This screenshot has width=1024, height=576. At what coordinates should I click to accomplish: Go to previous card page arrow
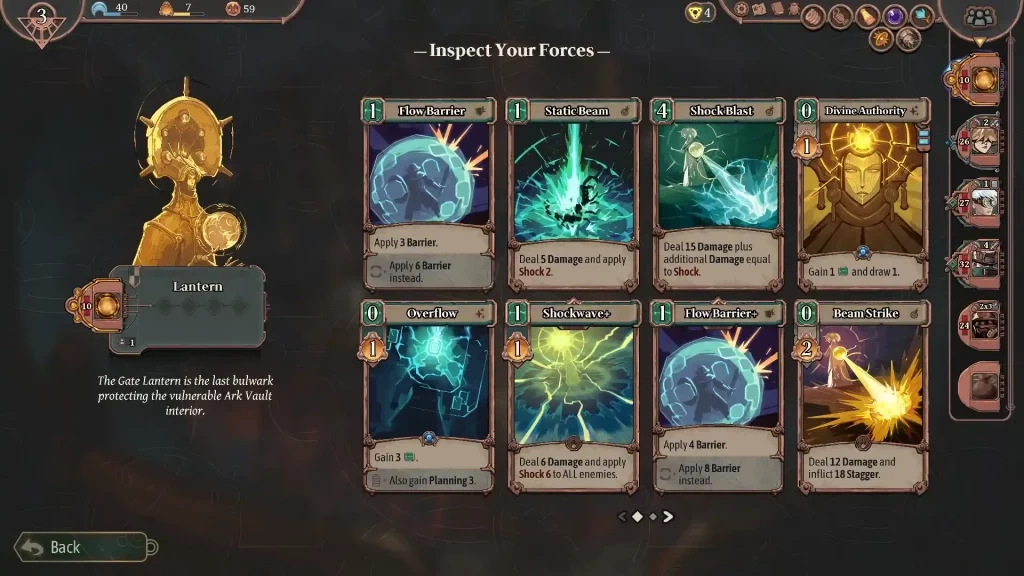(622, 517)
